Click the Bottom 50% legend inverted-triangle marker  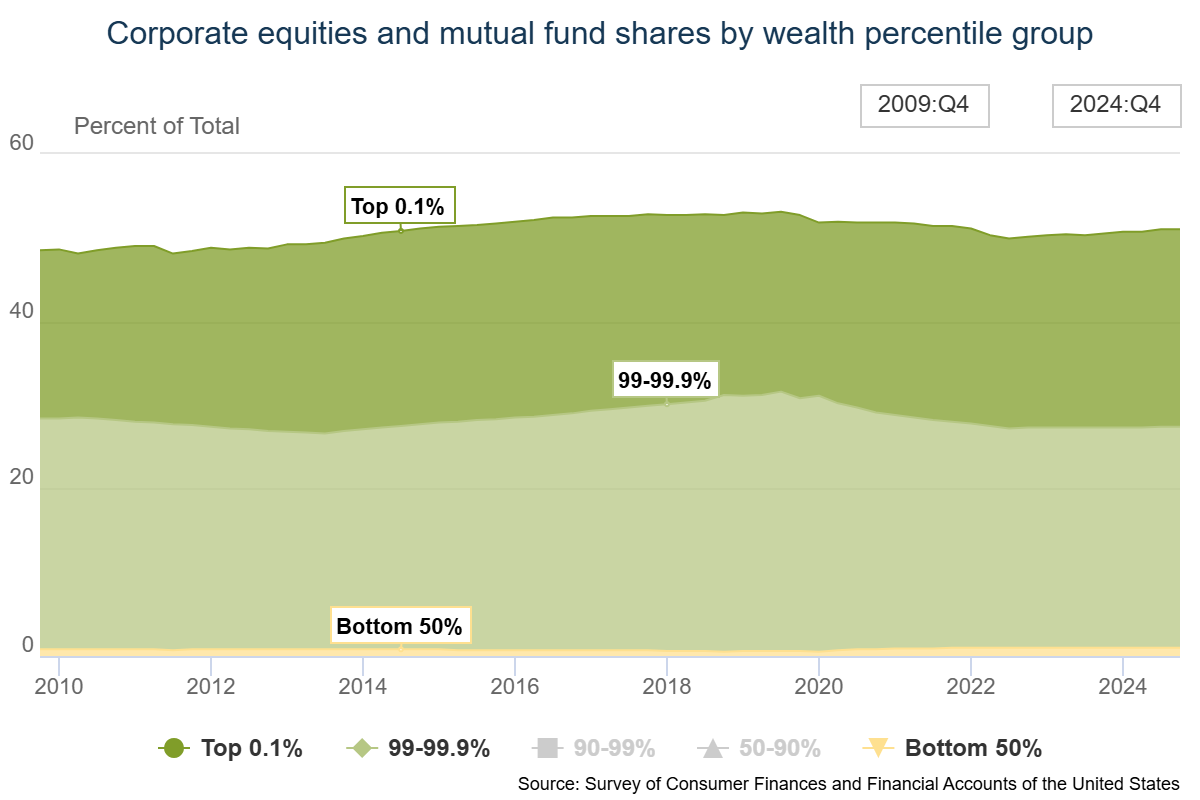[876, 748]
